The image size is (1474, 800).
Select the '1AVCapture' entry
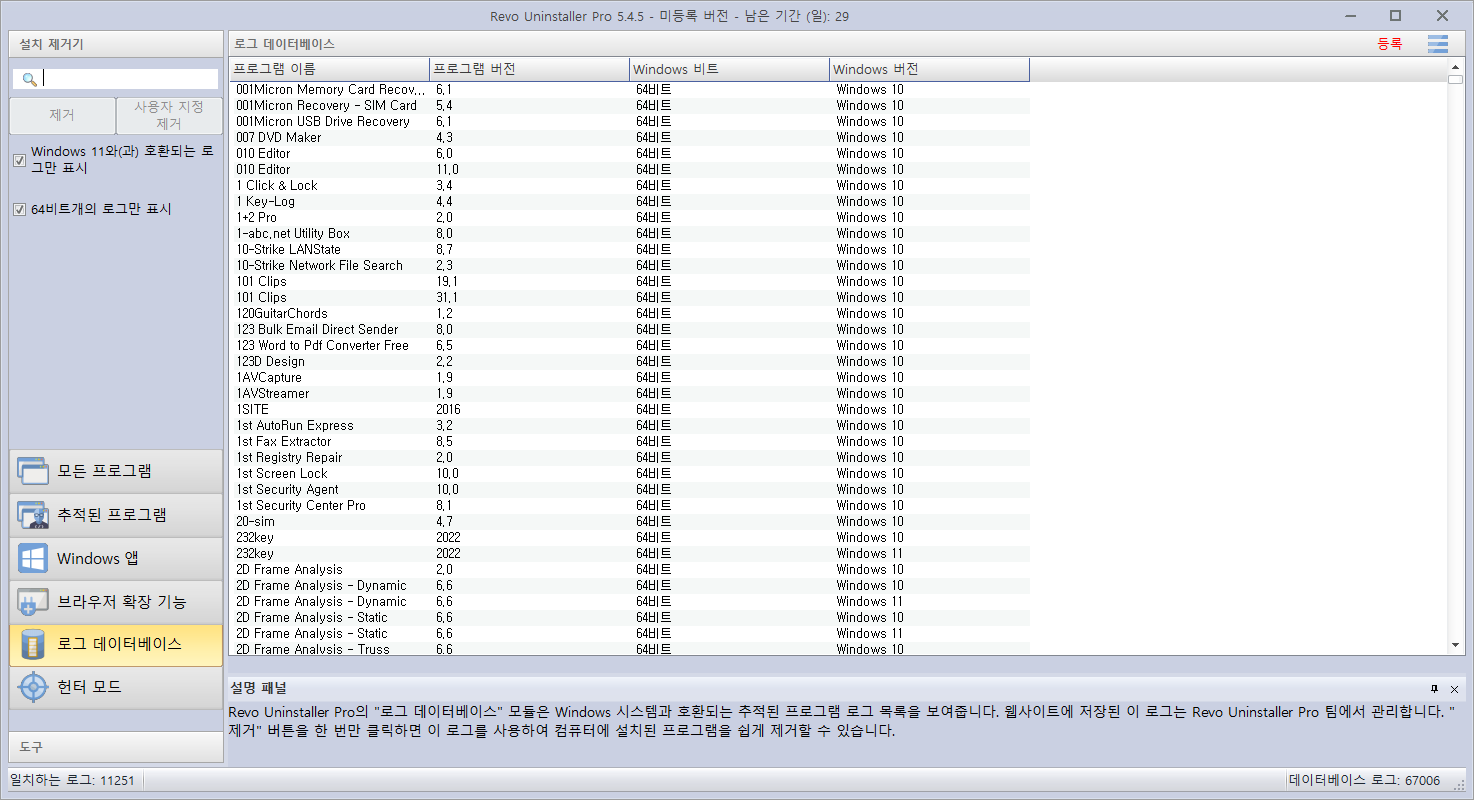[x=629, y=378]
